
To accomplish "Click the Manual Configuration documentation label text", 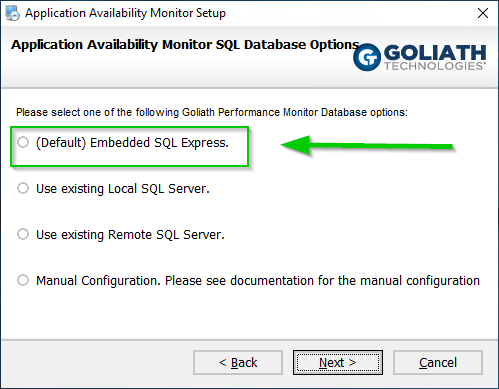I will click(x=258, y=281).
